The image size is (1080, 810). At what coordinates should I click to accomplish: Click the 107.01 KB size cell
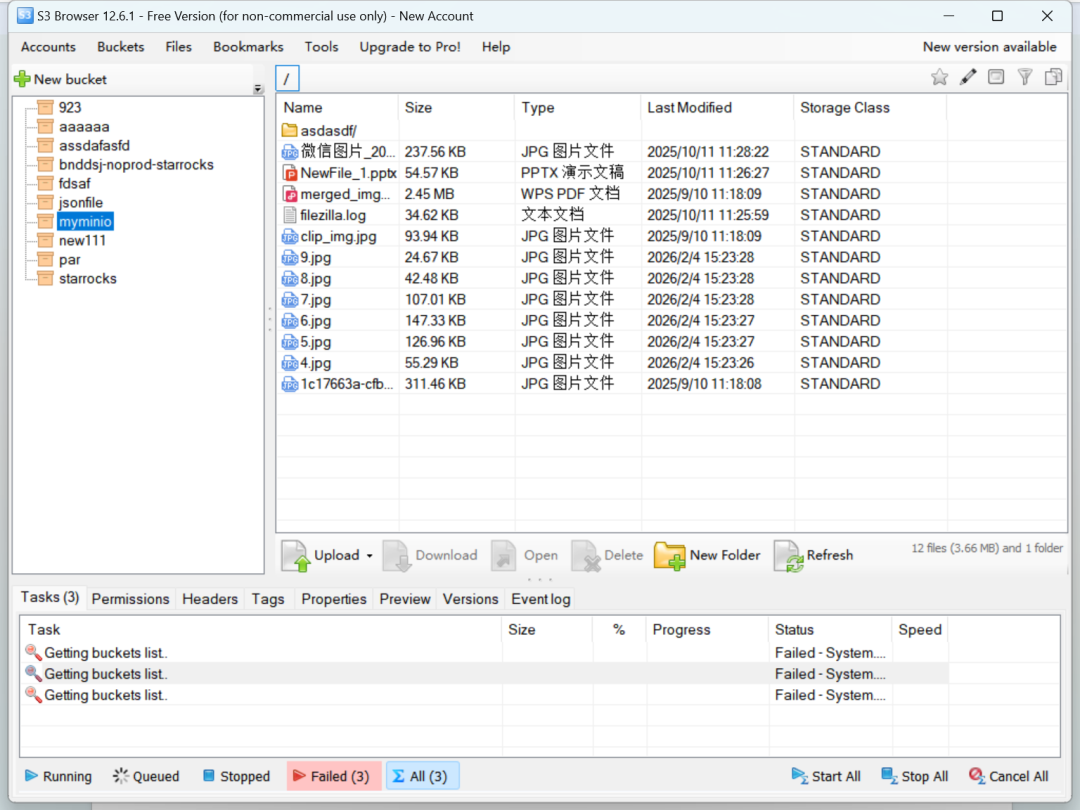point(435,300)
